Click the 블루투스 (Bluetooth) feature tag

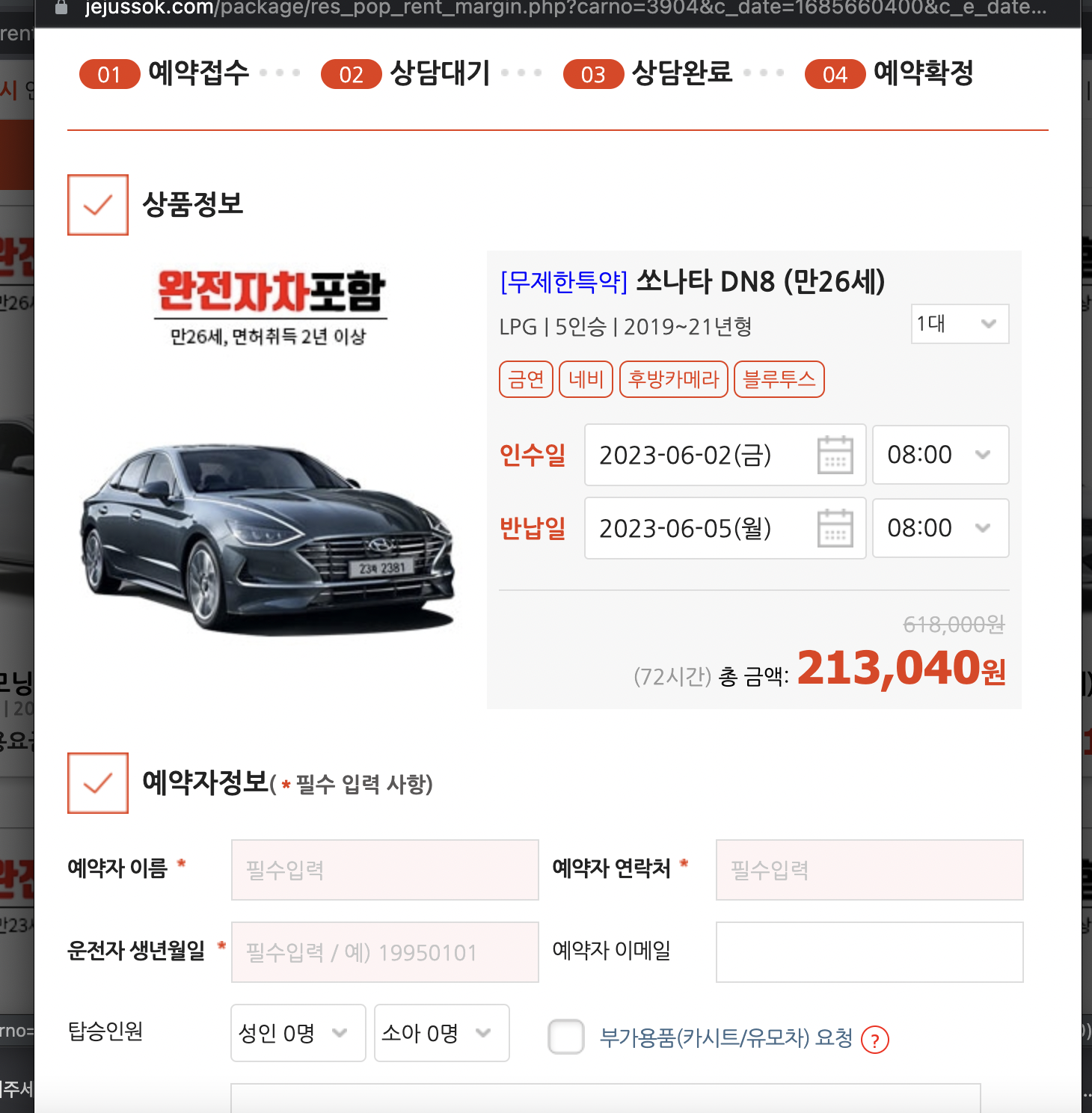point(779,379)
